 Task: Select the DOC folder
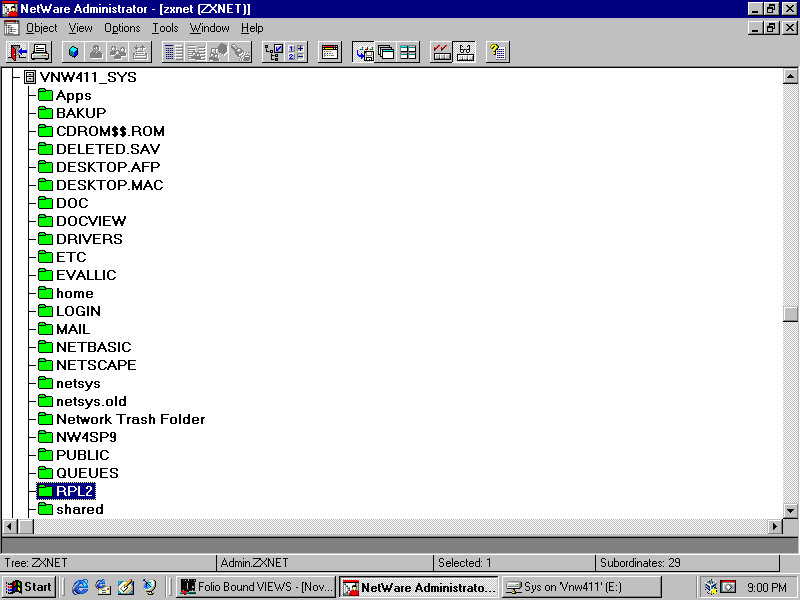tap(63, 203)
